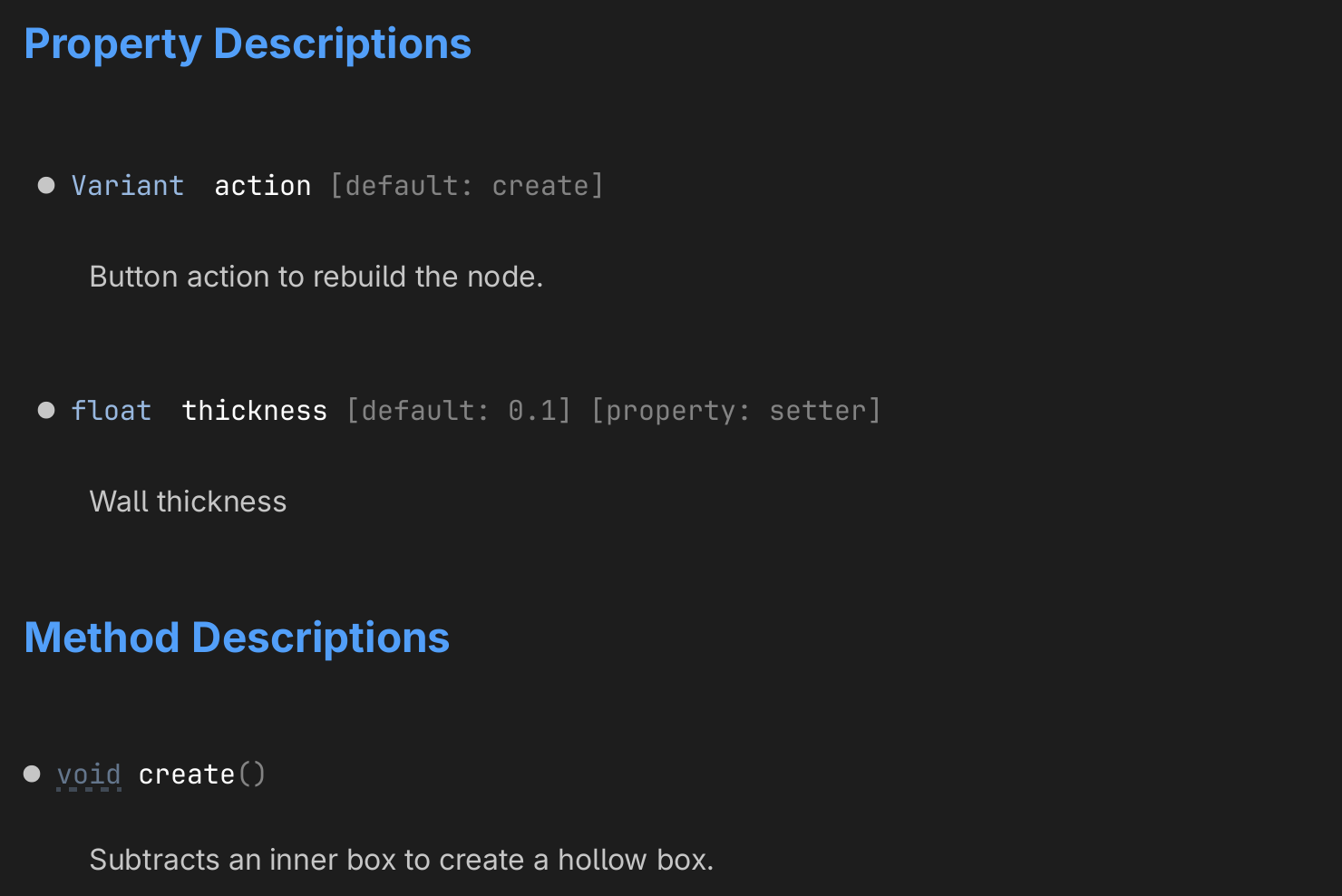The height and width of the screenshot is (896, 1342).
Task: Click the bullet beside the action property
Action: point(46,186)
